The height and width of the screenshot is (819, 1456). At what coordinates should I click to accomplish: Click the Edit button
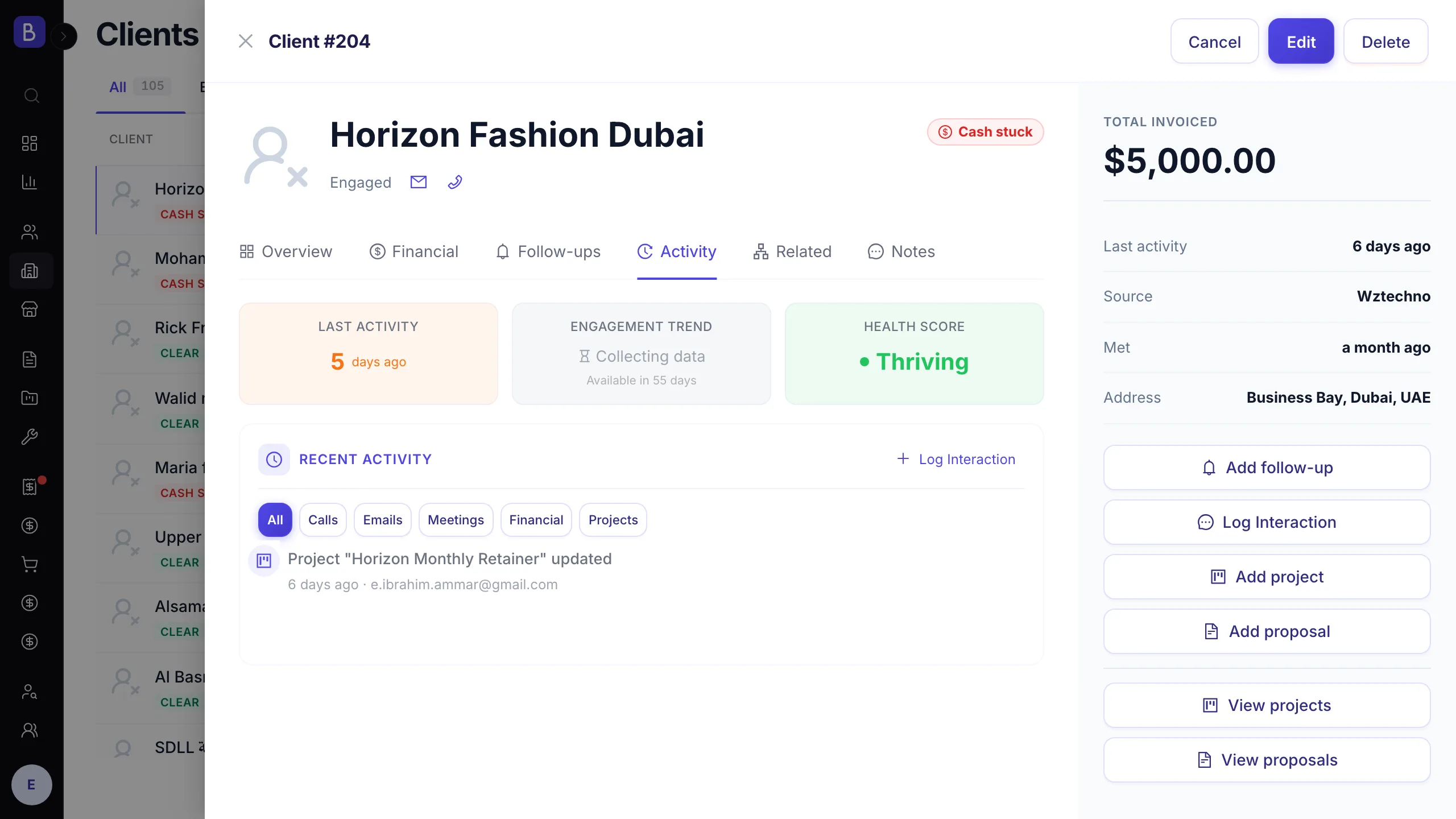[x=1301, y=42]
